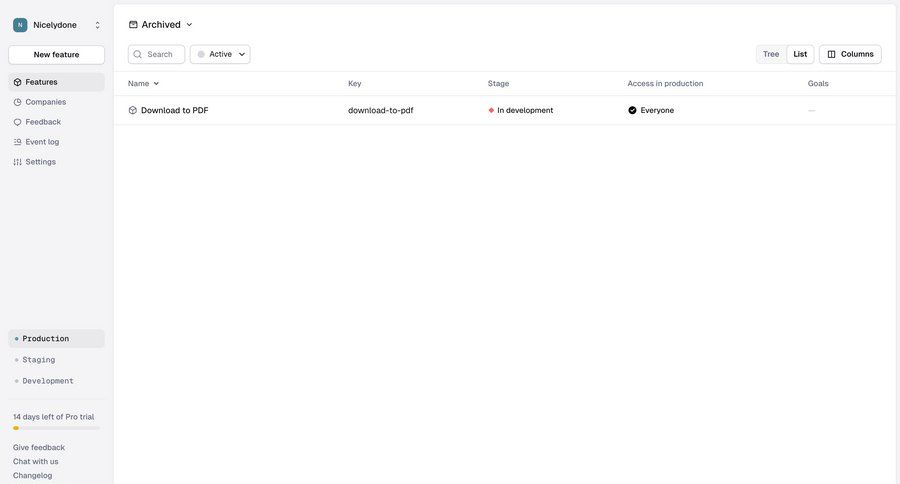The width and height of the screenshot is (900, 484).
Task: Click the Everyone checkmark icon
Action: (x=632, y=110)
